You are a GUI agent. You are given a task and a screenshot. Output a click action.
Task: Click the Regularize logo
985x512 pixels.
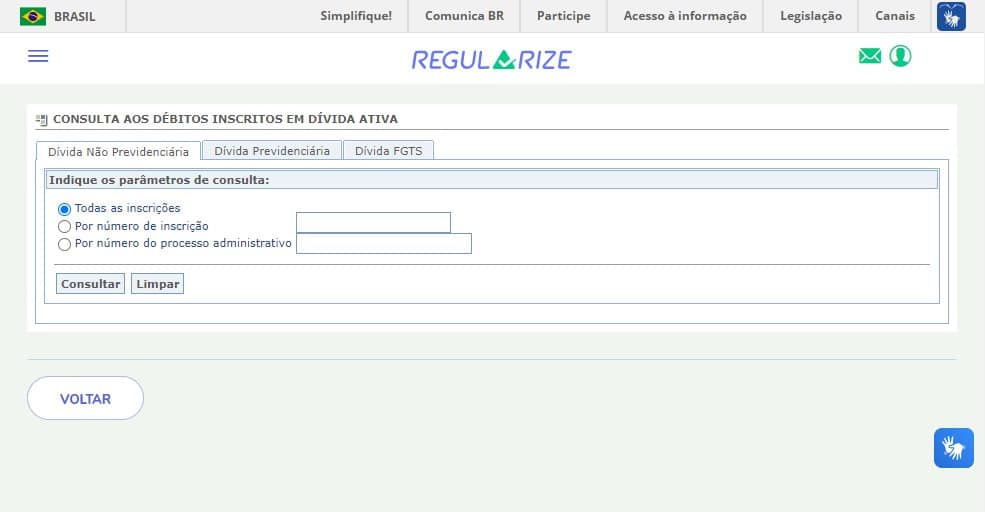pyautogui.click(x=491, y=60)
